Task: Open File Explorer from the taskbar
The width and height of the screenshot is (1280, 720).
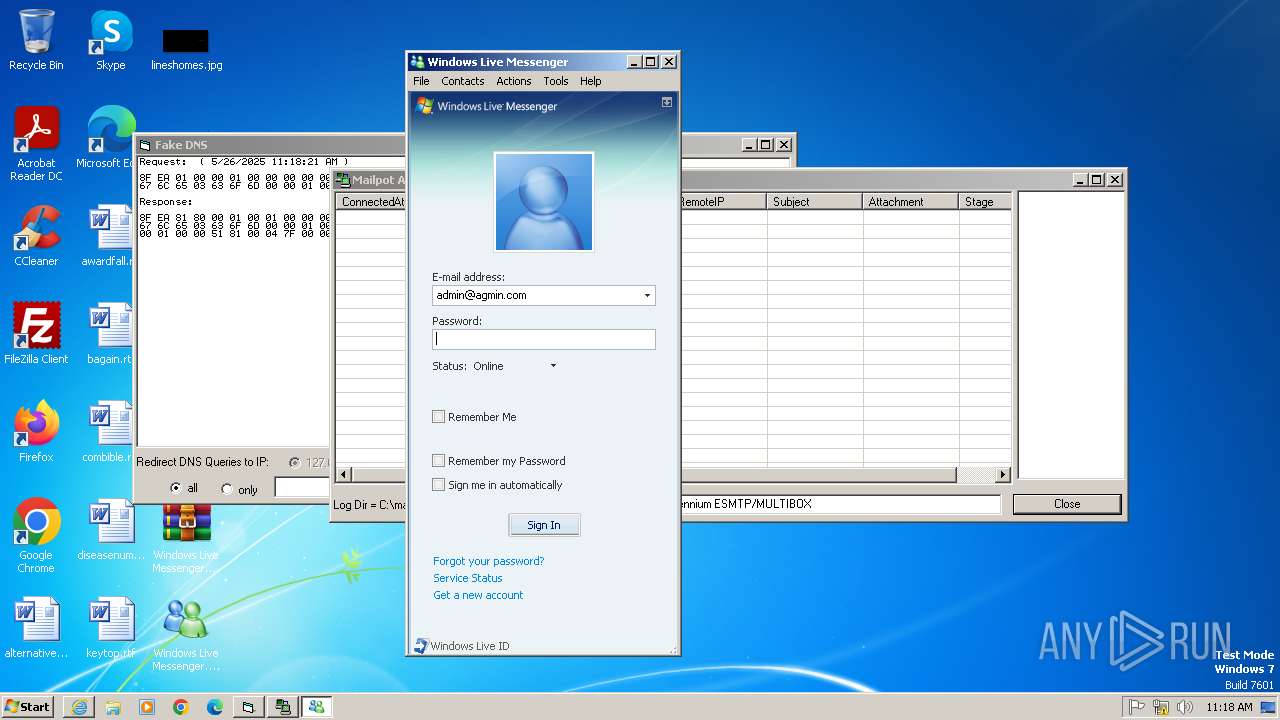Action: coord(113,707)
